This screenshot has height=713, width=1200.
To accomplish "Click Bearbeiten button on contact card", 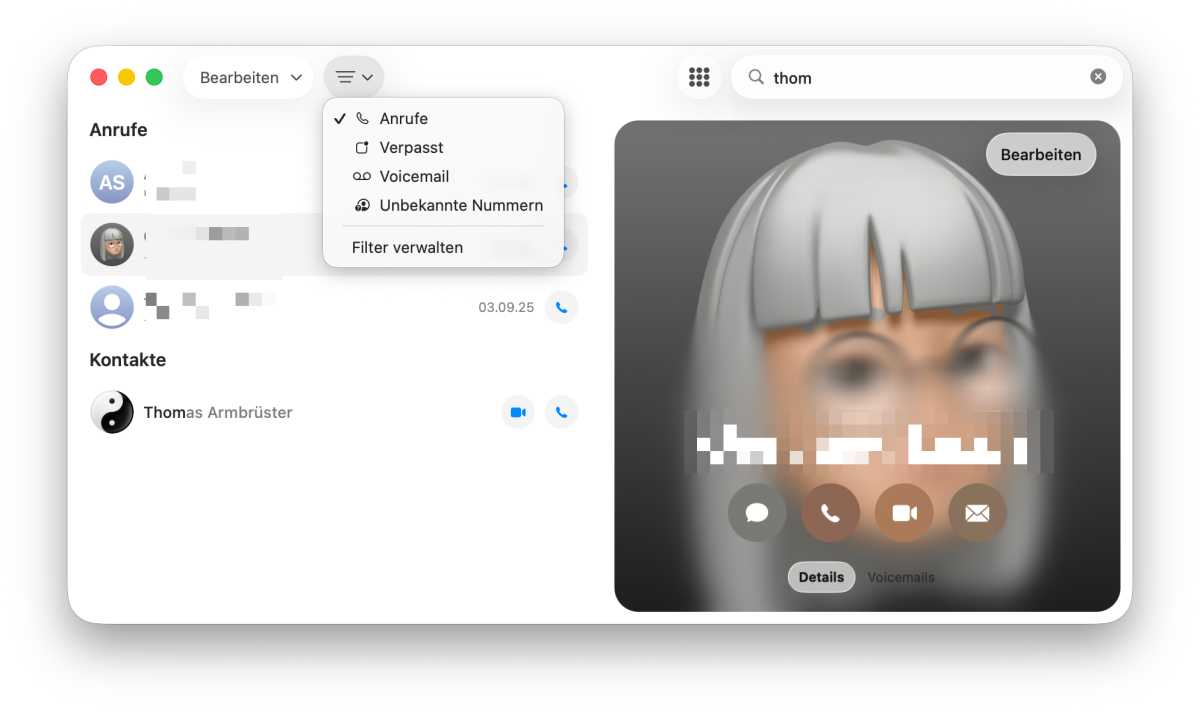I will point(1040,155).
